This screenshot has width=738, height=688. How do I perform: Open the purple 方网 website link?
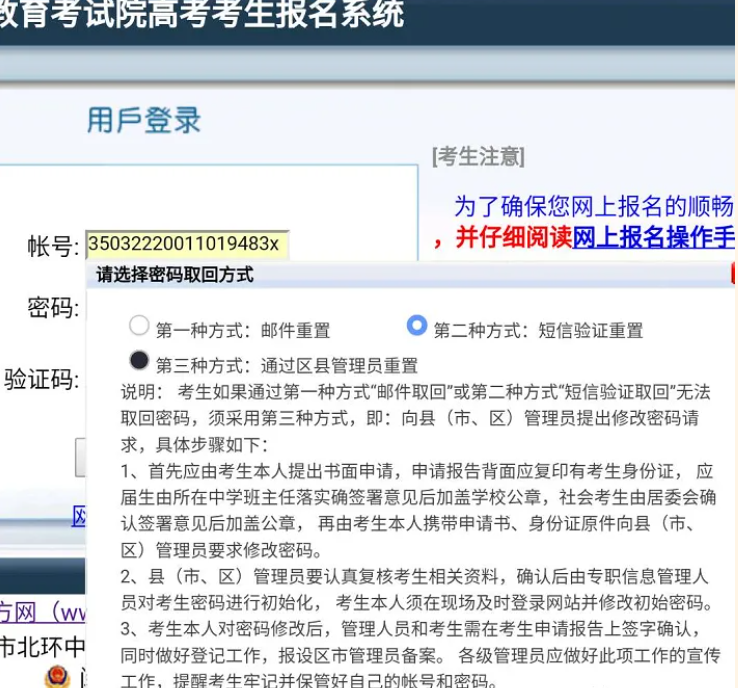(42, 613)
